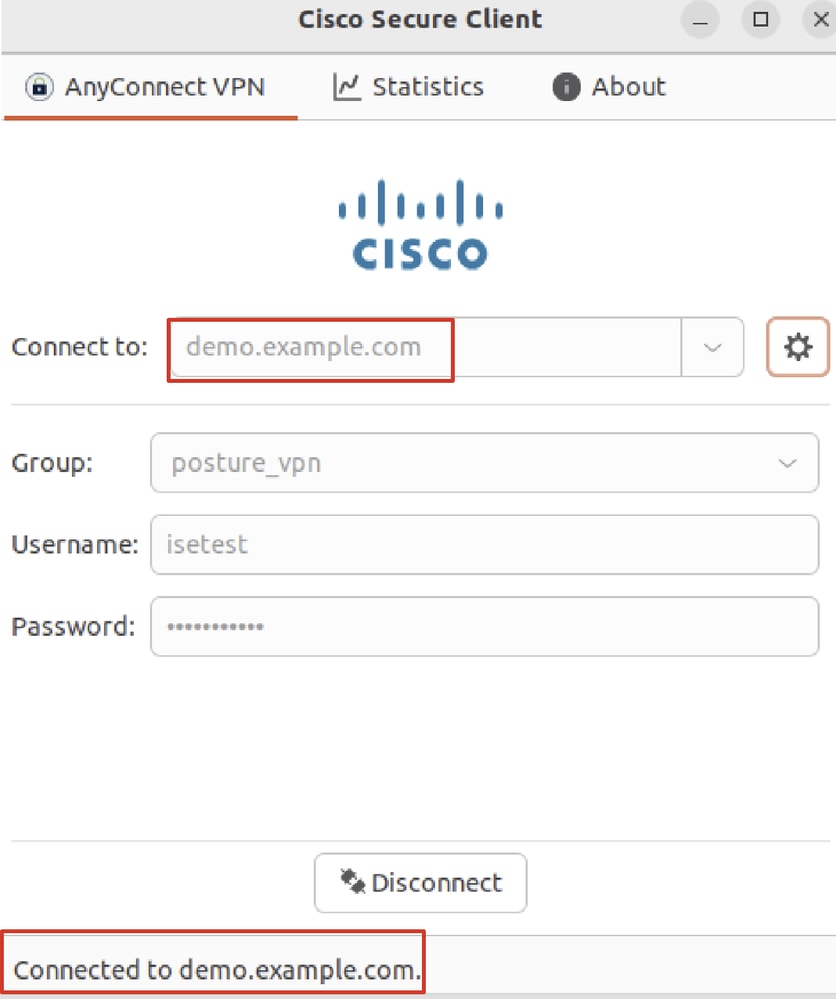Maximize the Cisco Secure Client window
The height and width of the screenshot is (999, 836).
pos(760,19)
